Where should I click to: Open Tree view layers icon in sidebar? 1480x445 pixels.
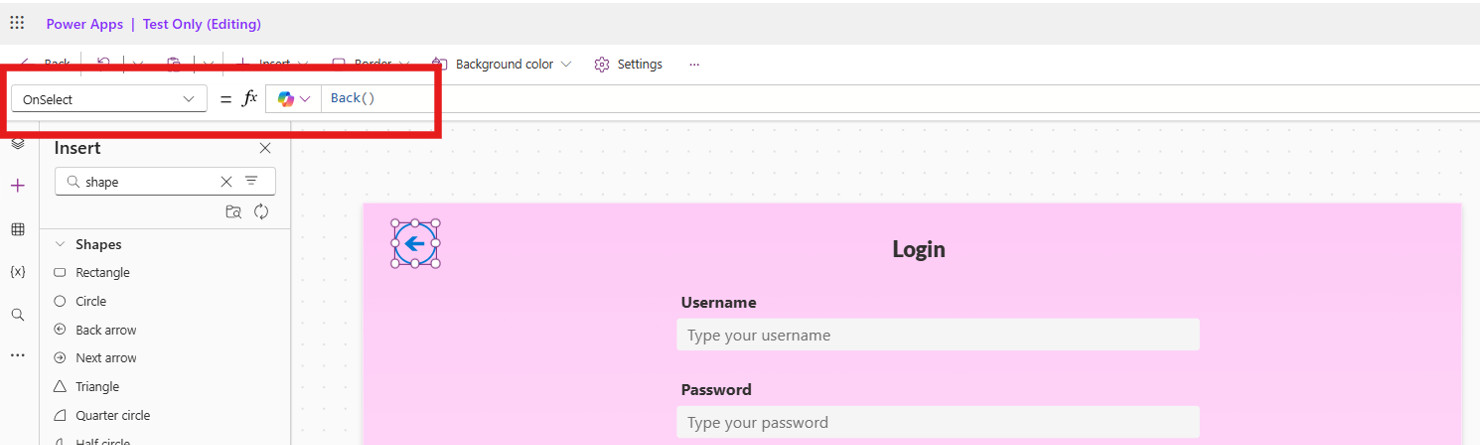[17, 144]
